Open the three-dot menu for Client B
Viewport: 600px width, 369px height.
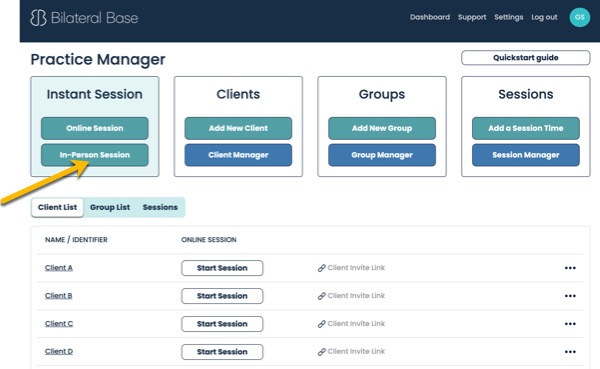pyautogui.click(x=570, y=296)
